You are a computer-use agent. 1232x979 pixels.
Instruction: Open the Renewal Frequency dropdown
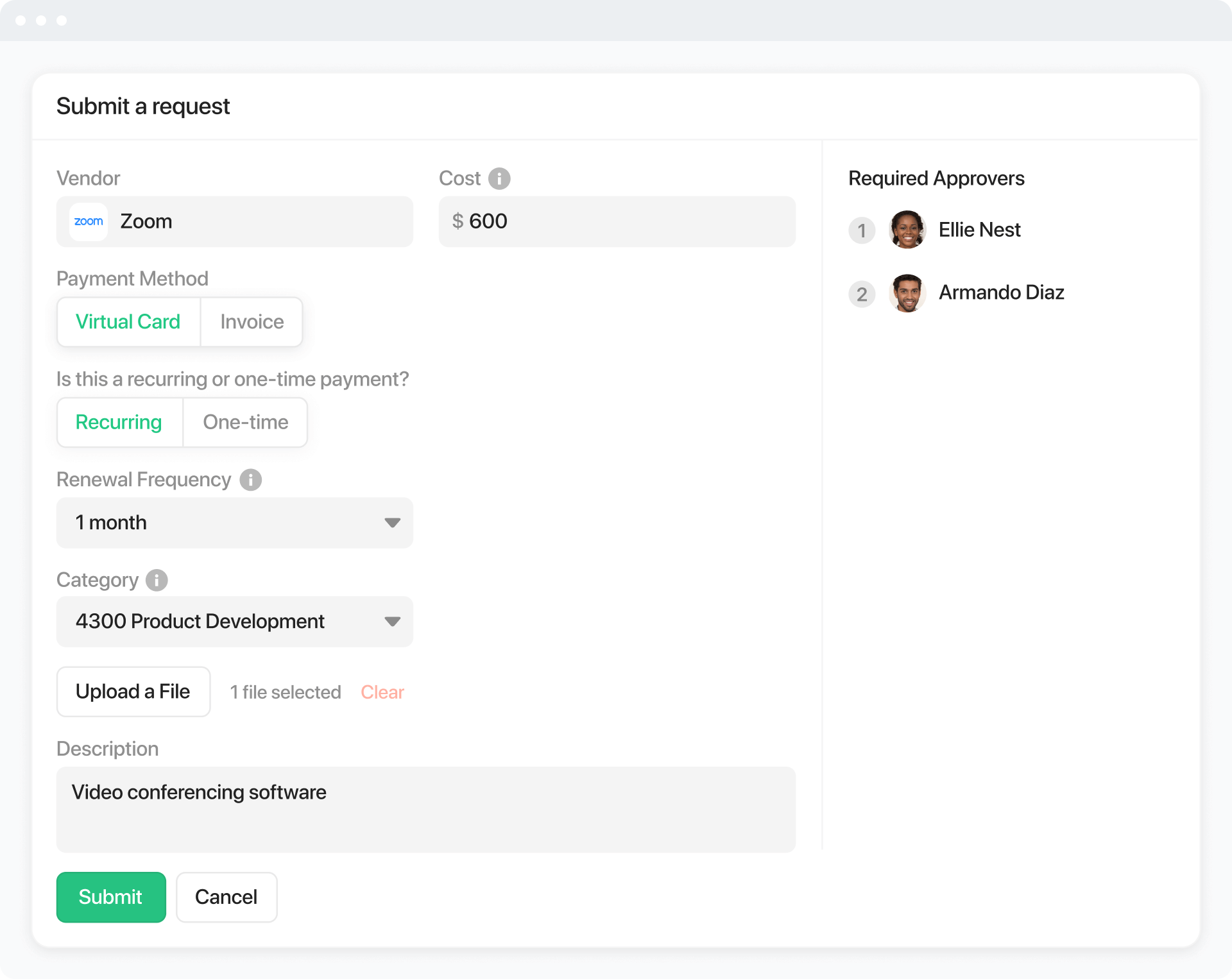[392, 523]
